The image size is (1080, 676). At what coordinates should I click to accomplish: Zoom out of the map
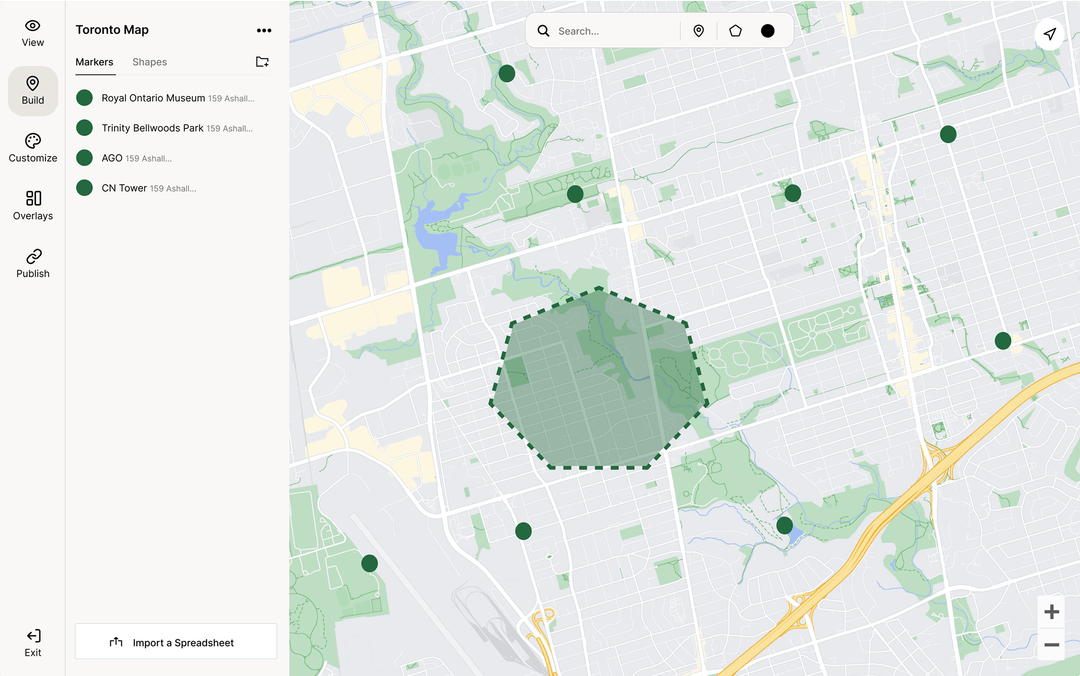1051,645
